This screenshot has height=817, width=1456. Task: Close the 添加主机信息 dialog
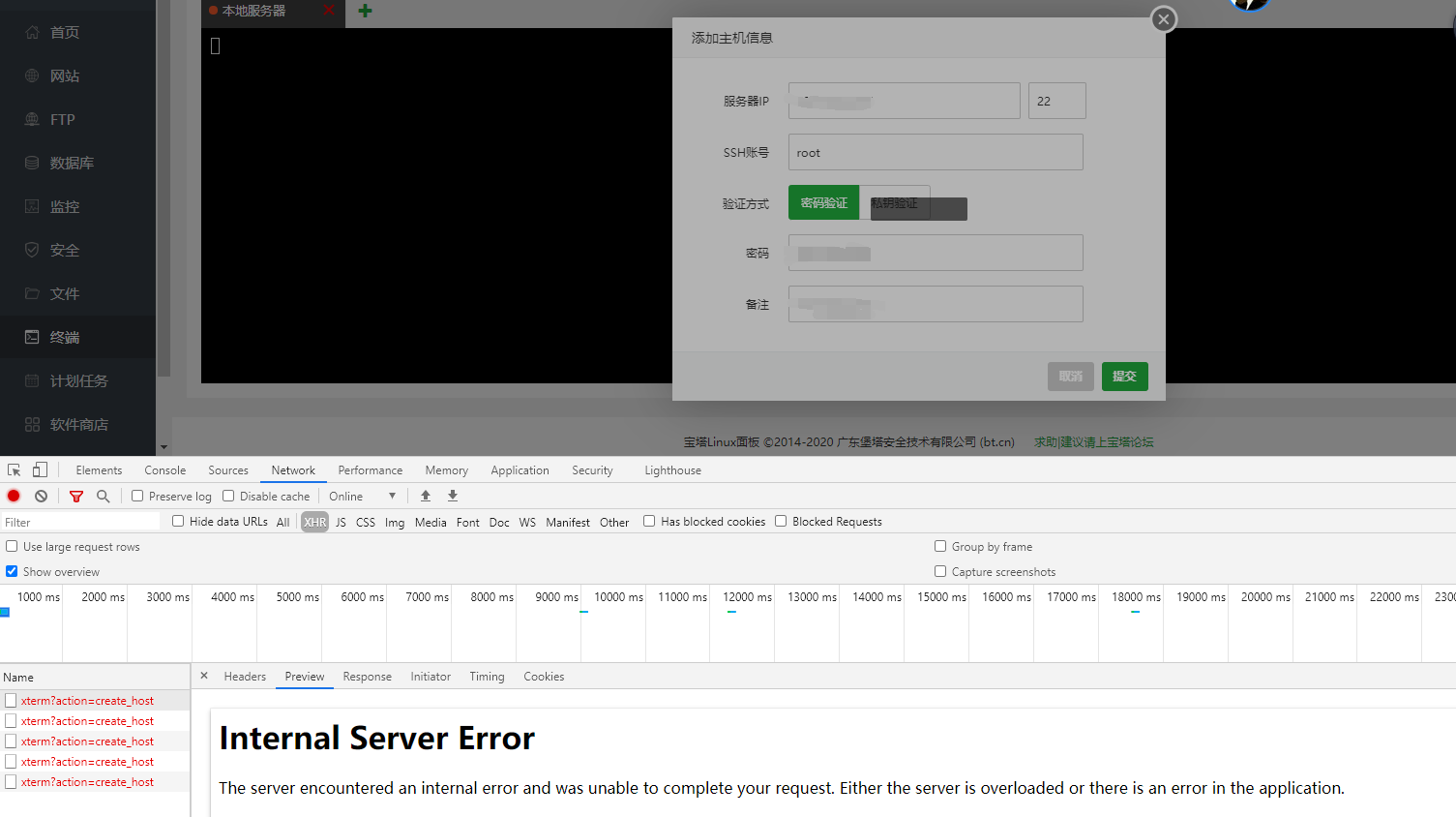(1164, 18)
